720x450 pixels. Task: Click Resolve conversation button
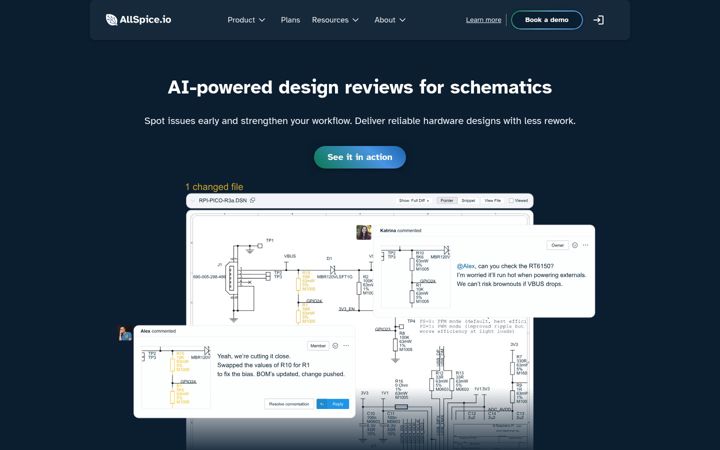tap(289, 404)
